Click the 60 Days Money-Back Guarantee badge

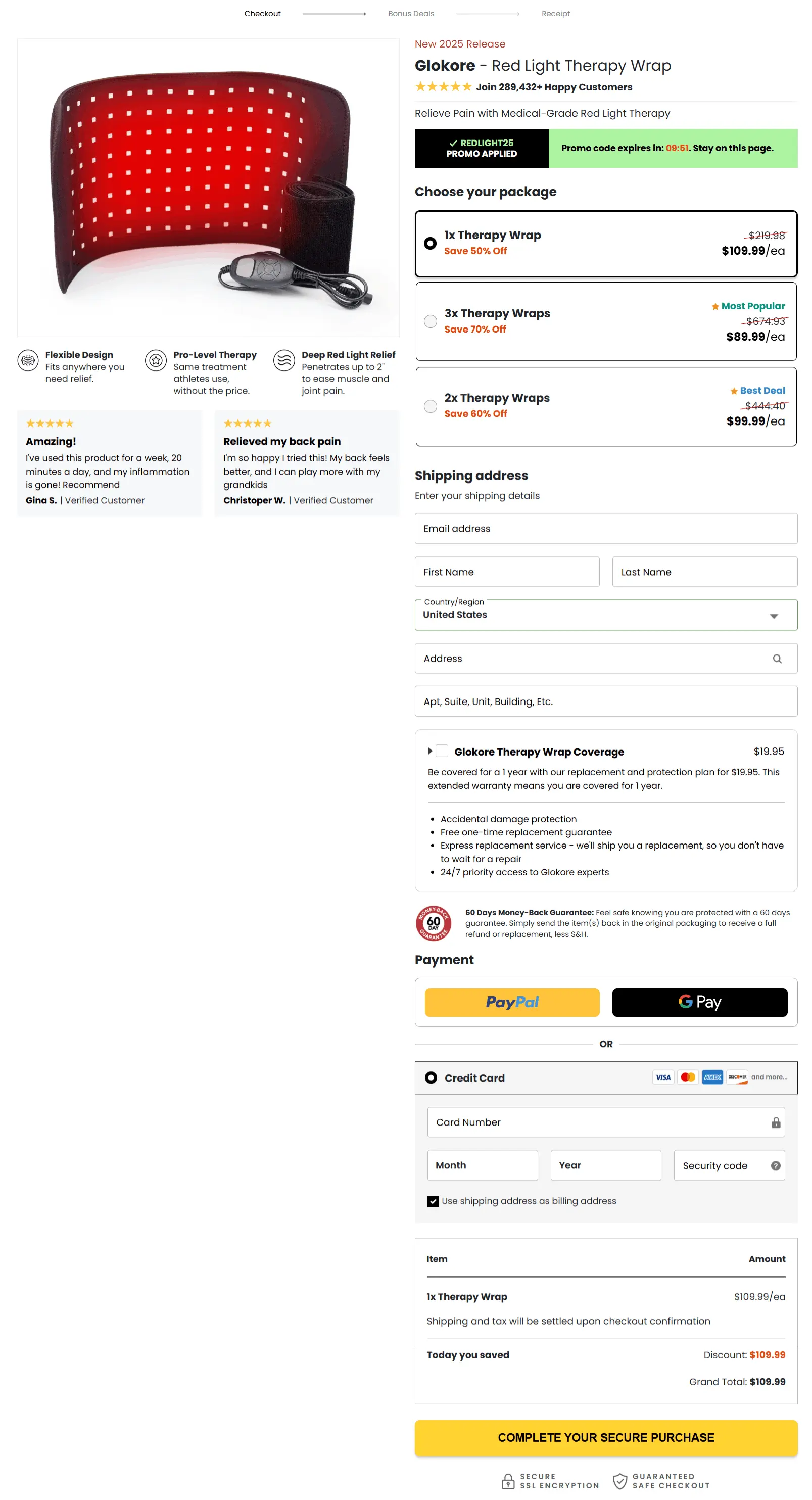pyautogui.click(x=433, y=924)
